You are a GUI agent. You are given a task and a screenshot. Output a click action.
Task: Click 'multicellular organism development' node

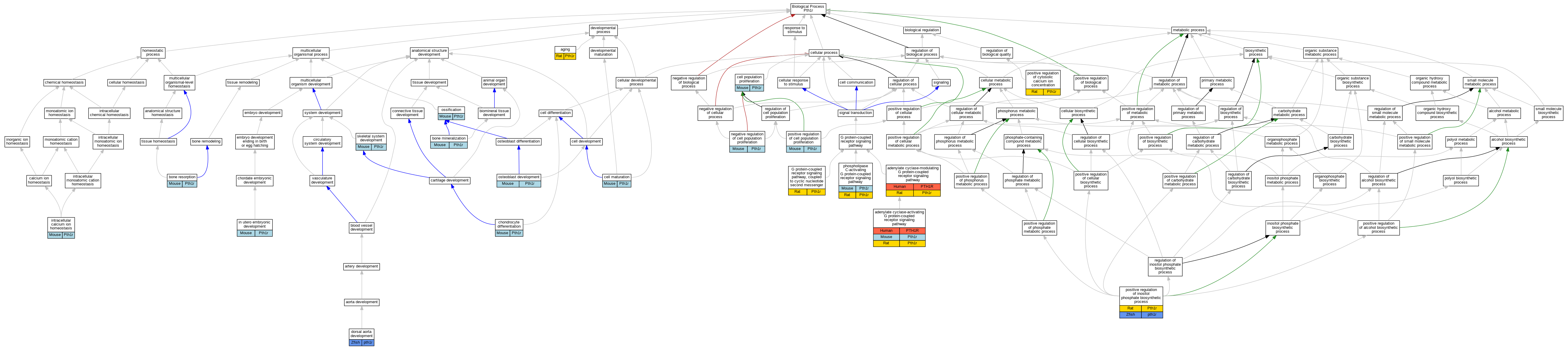(x=311, y=82)
